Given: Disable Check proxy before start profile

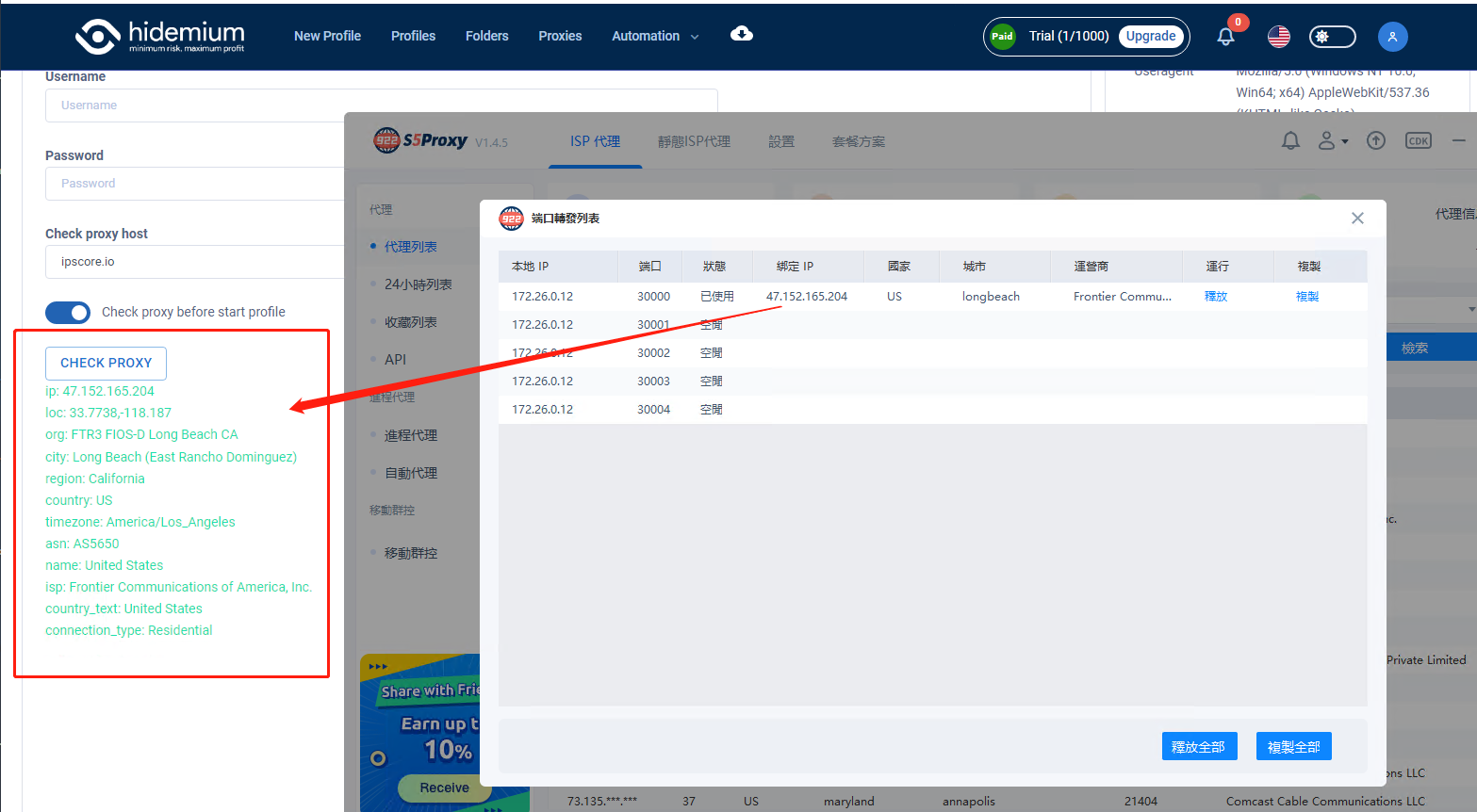Looking at the screenshot, I should coord(68,312).
